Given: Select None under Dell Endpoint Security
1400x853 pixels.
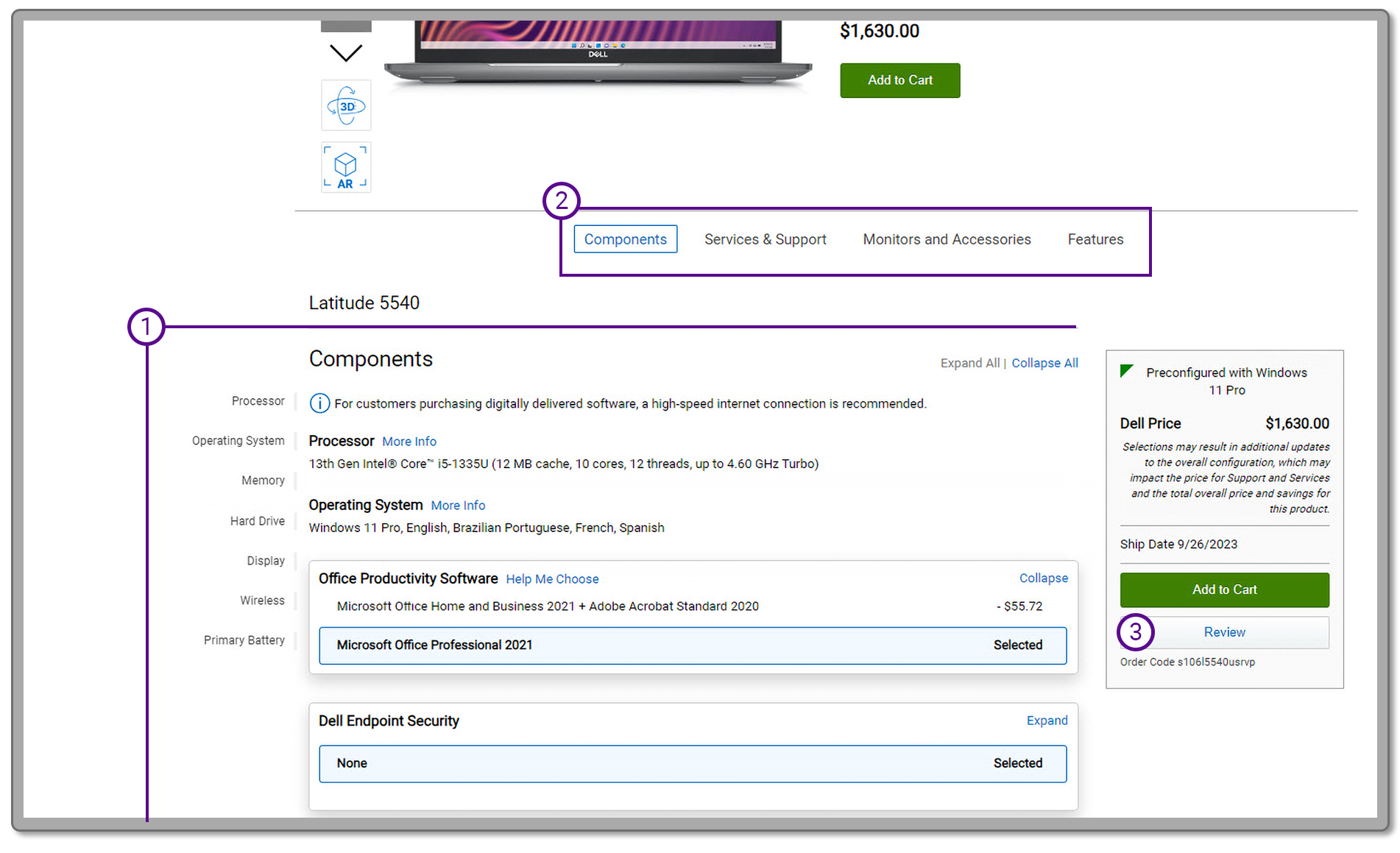Looking at the screenshot, I should (693, 764).
